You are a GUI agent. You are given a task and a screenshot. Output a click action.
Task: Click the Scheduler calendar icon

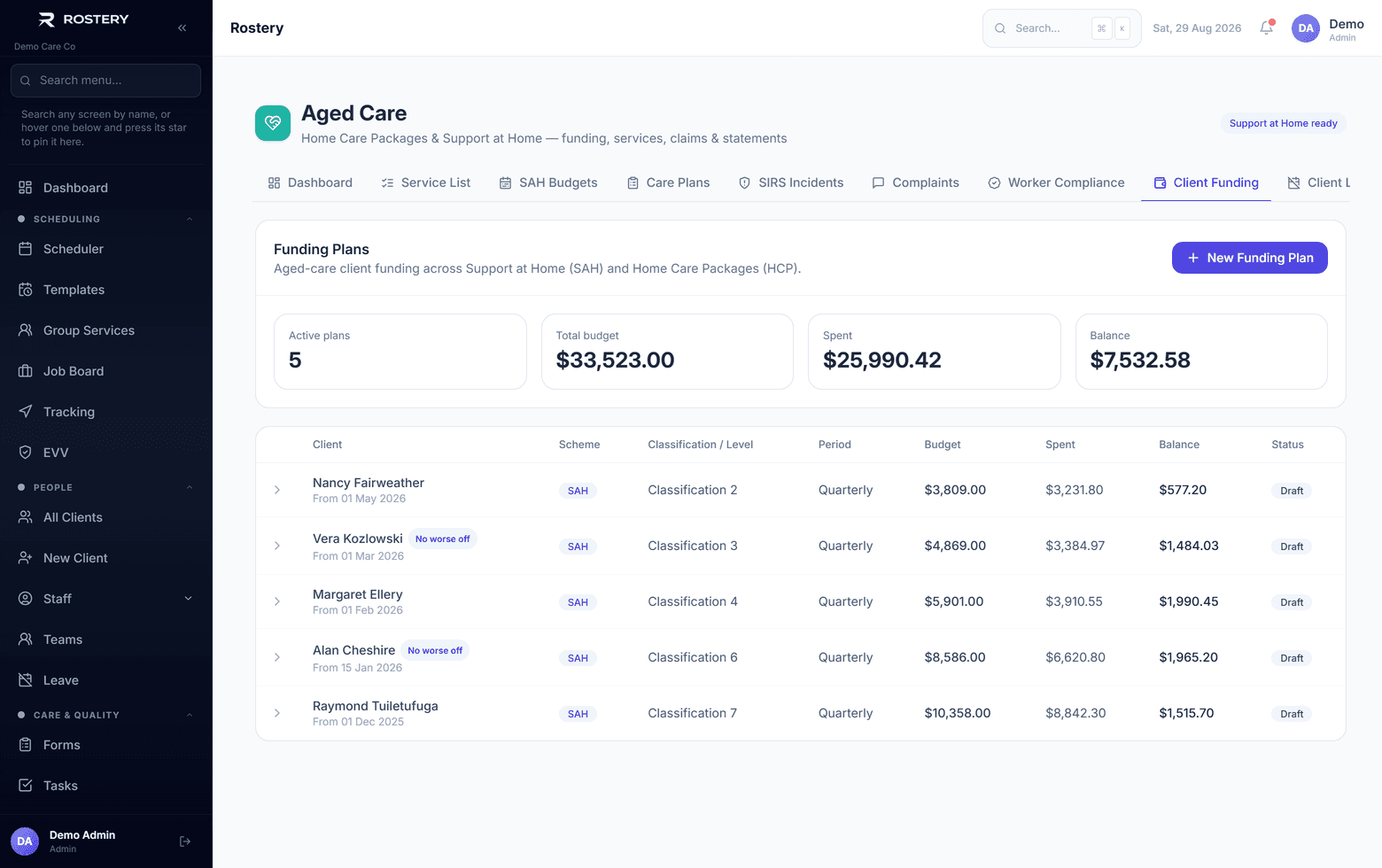(x=26, y=249)
